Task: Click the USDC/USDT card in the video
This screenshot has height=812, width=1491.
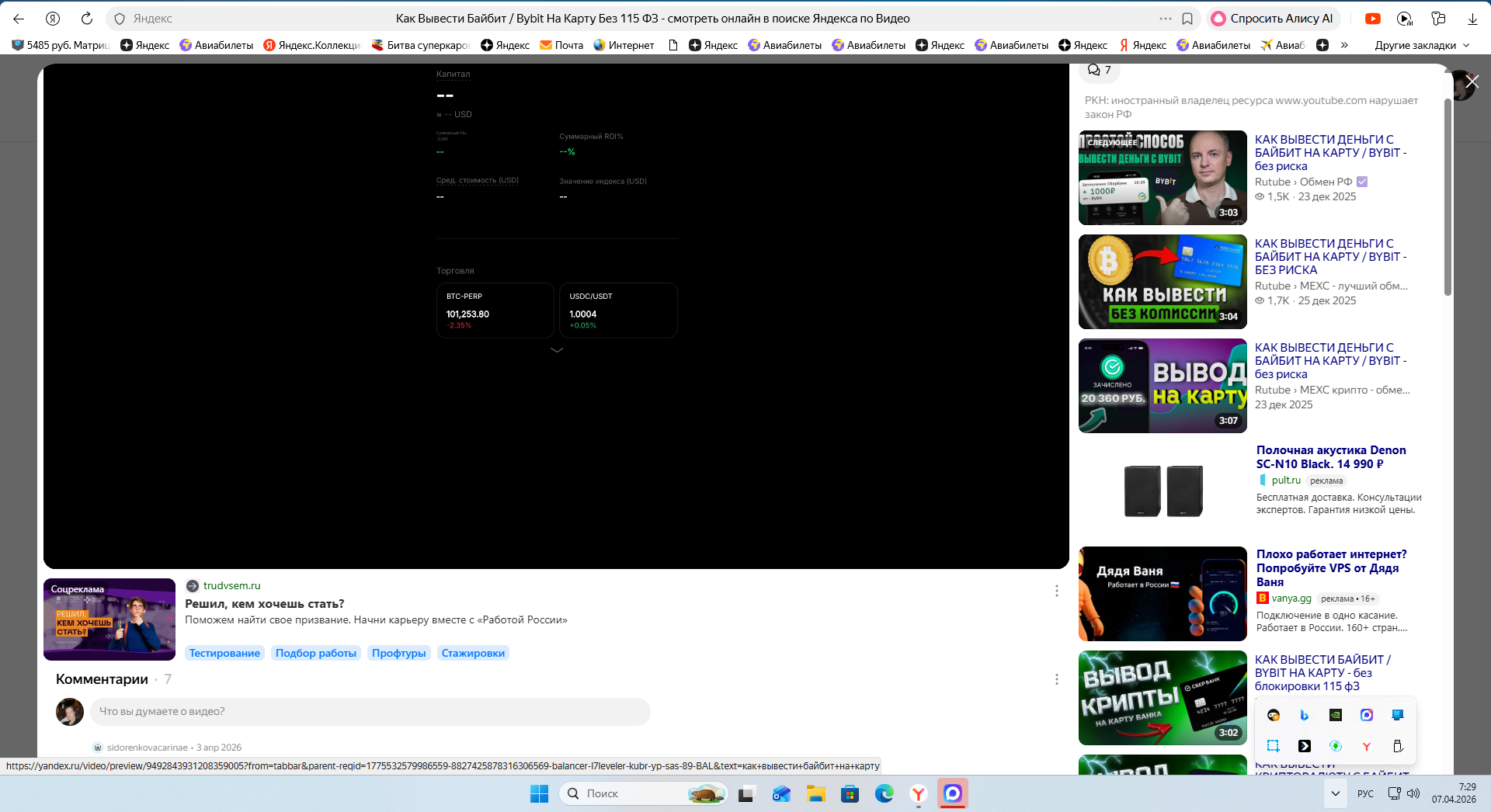Action: click(x=618, y=311)
